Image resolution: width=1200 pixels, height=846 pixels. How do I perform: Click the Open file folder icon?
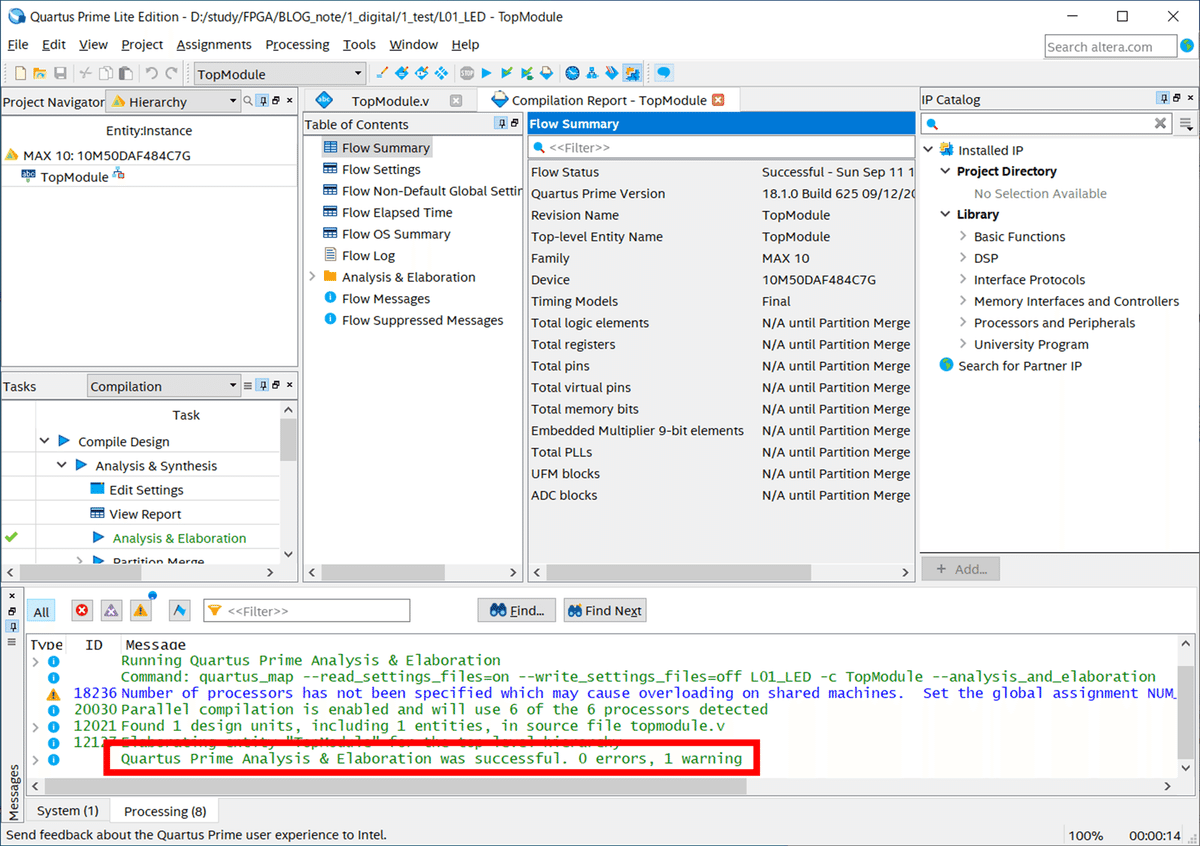pyautogui.click(x=40, y=73)
